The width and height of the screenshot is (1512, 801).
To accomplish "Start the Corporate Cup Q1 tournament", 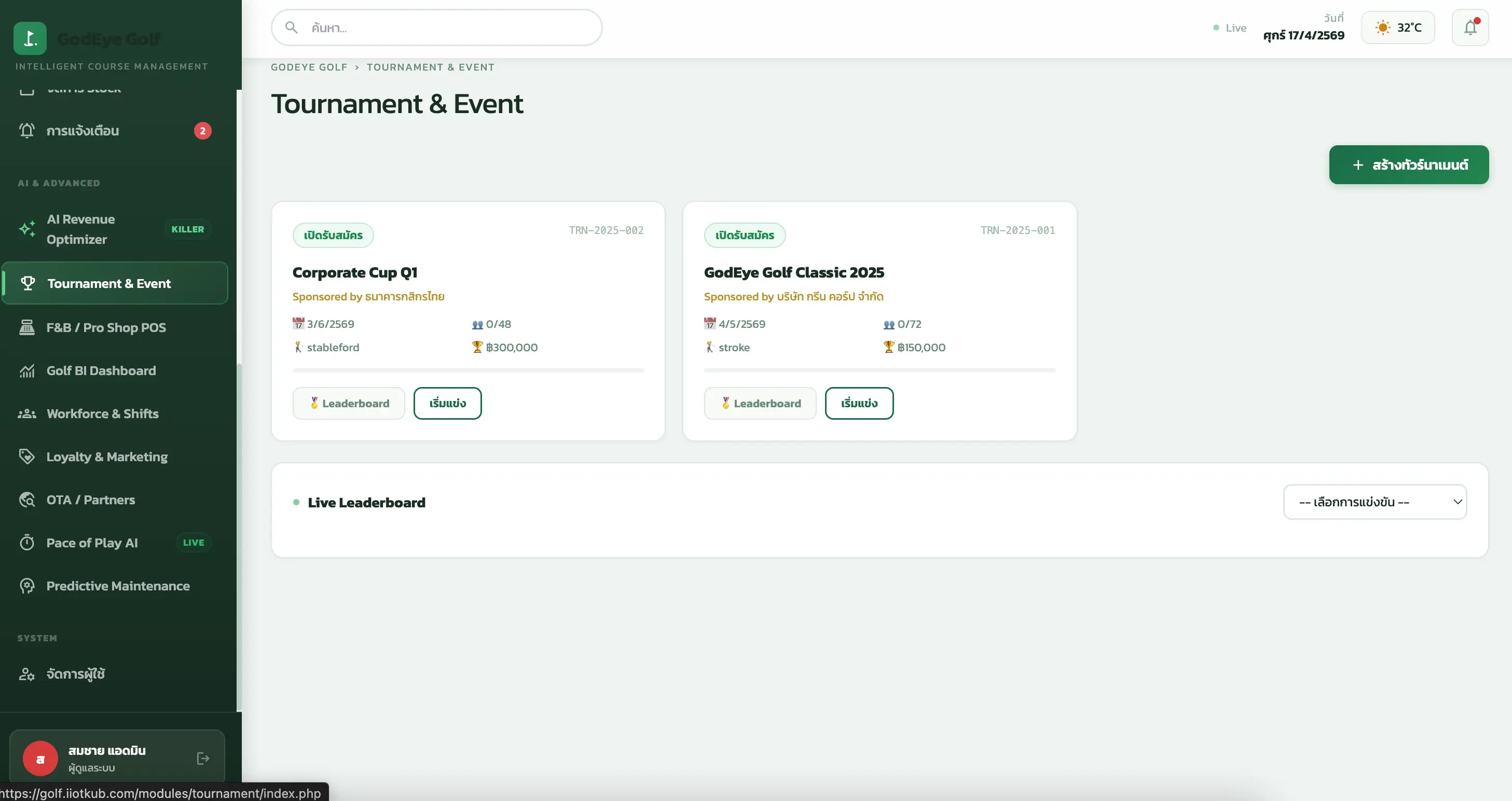I will (x=447, y=403).
